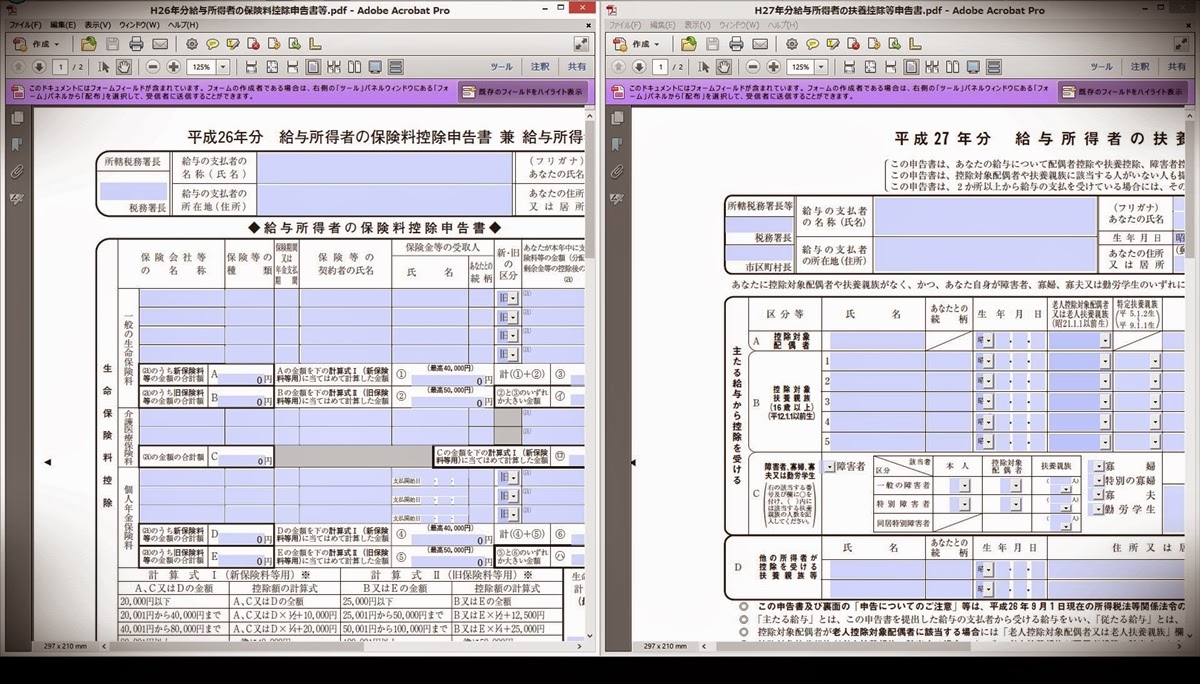Open 共有 panel in H27 window
1200x684 pixels.
click(x=1177, y=67)
